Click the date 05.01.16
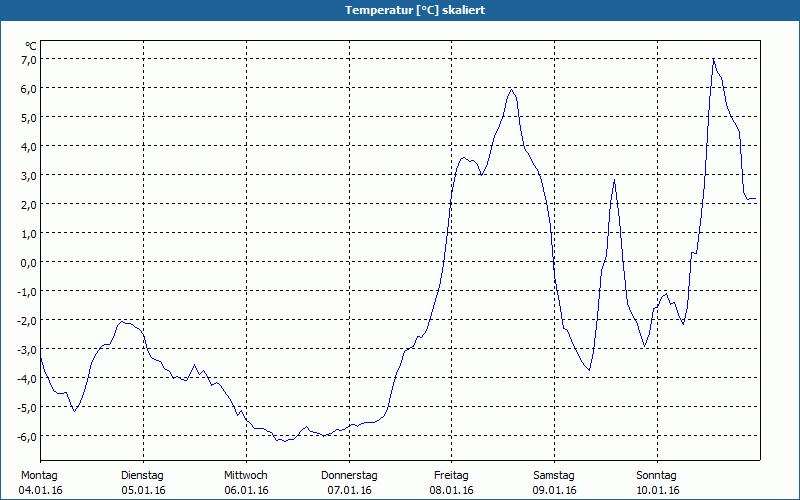Viewport: 800px width, 500px height. coord(143,490)
